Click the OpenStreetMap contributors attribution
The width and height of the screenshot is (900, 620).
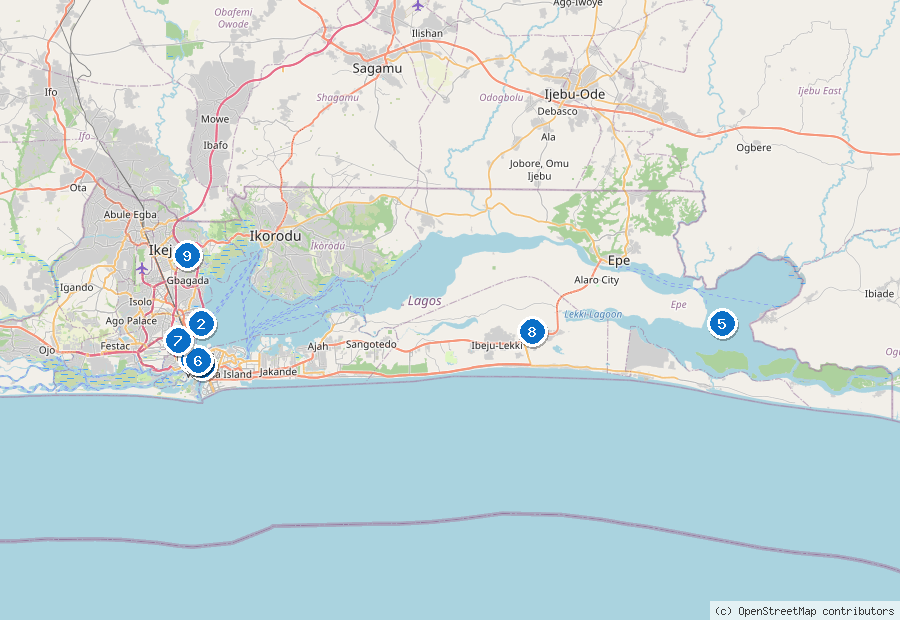(805, 611)
